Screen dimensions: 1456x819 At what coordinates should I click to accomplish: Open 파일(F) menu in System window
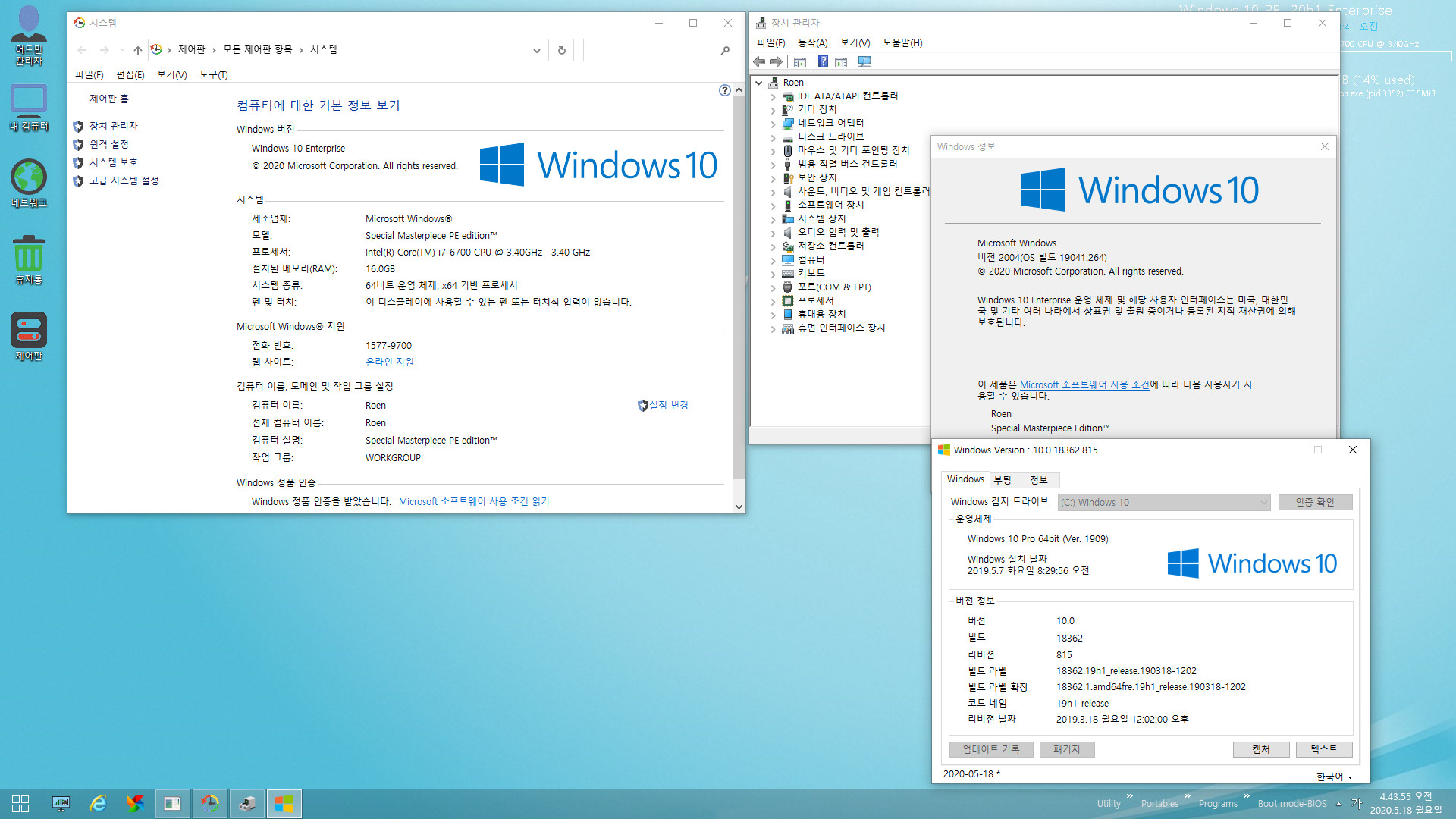(89, 74)
